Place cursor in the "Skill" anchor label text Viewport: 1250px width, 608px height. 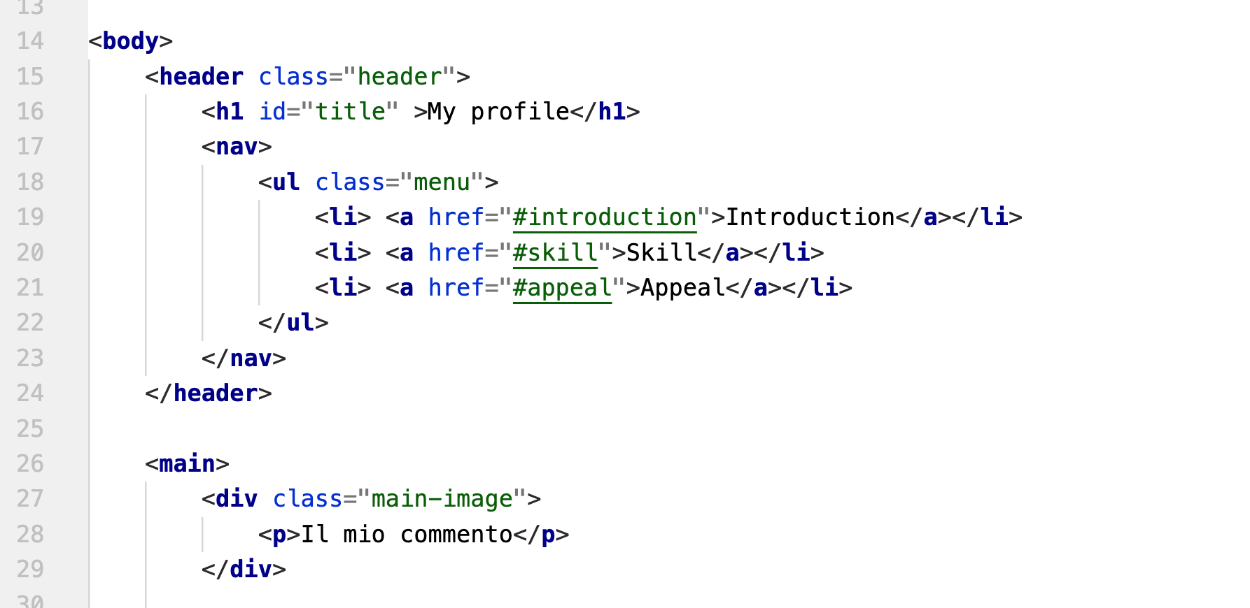coord(660,252)
